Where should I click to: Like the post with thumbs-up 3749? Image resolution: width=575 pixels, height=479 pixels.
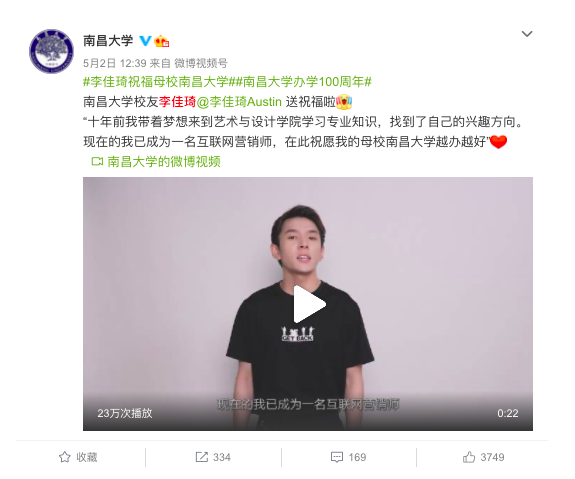coord(469,457)
